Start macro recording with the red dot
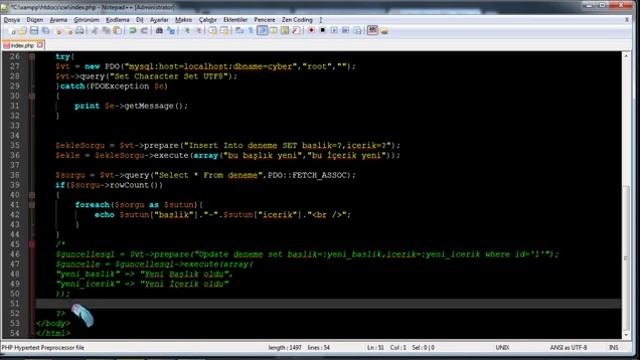The image size is (640, 360). tap(311, 31)
